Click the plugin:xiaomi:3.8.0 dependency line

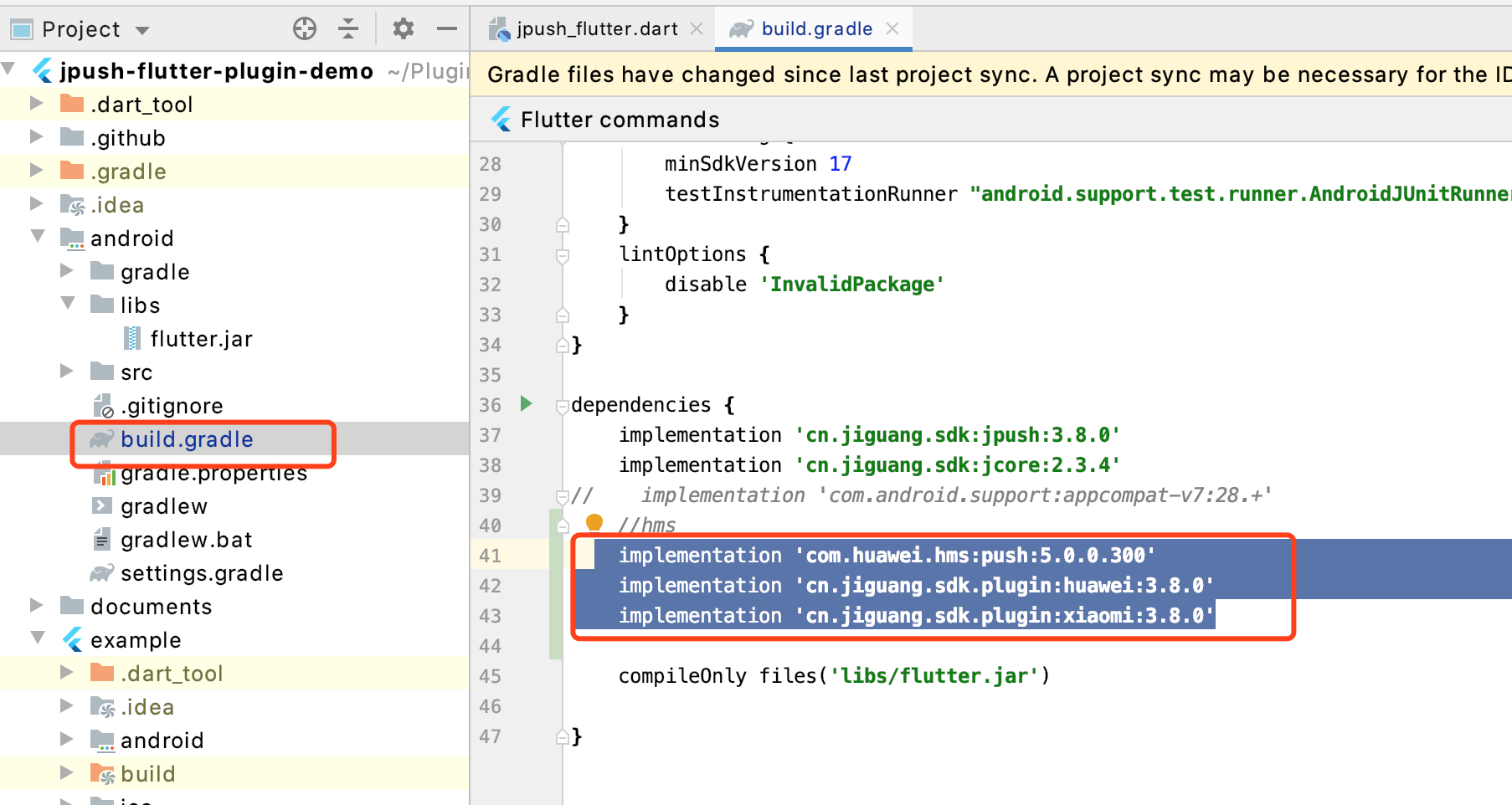(x=917, y=616)
